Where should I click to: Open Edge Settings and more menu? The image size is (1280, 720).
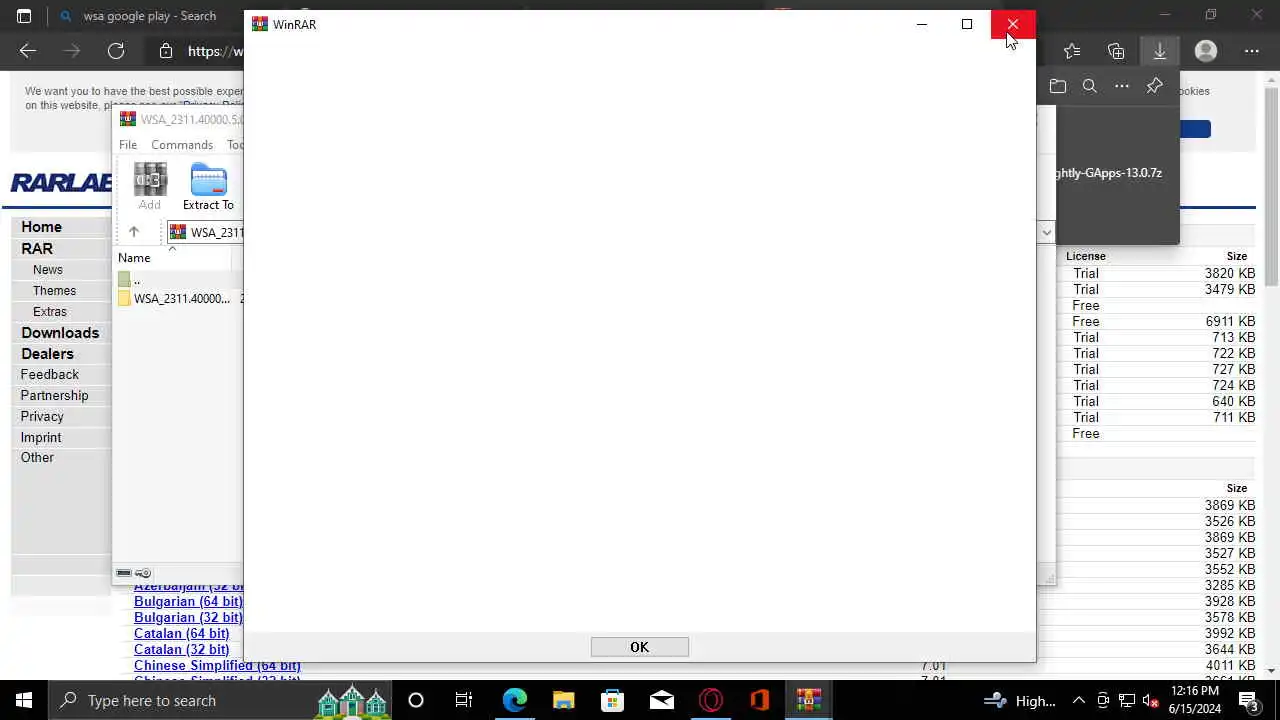(x=1252, y=51)
